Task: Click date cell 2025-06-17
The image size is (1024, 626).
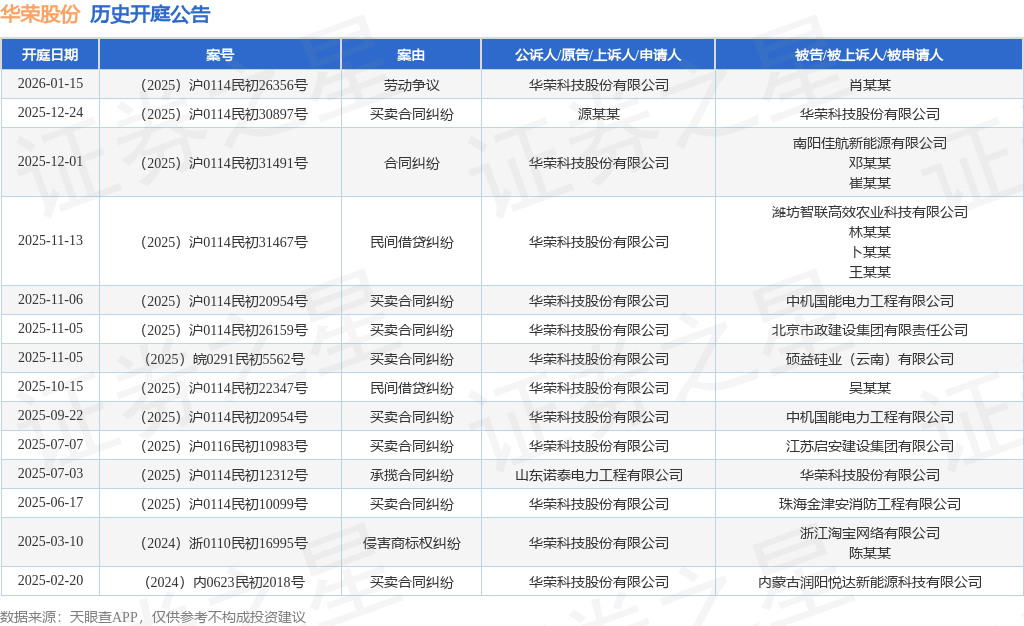Action: (50, 502)
